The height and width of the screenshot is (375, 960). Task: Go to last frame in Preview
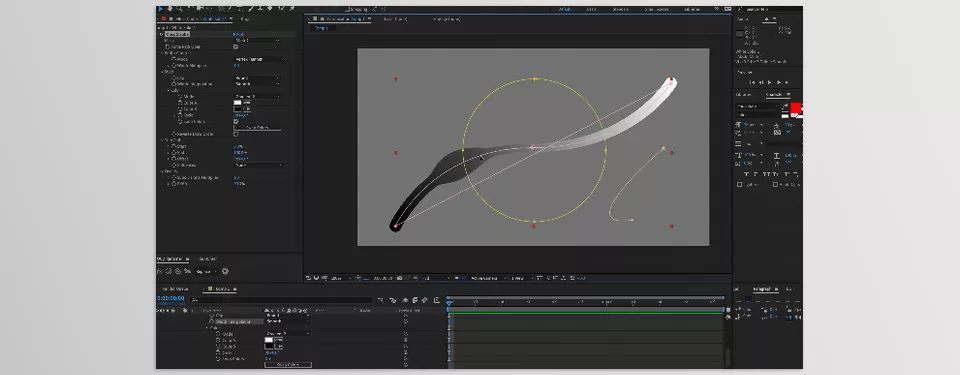[787, 82]
